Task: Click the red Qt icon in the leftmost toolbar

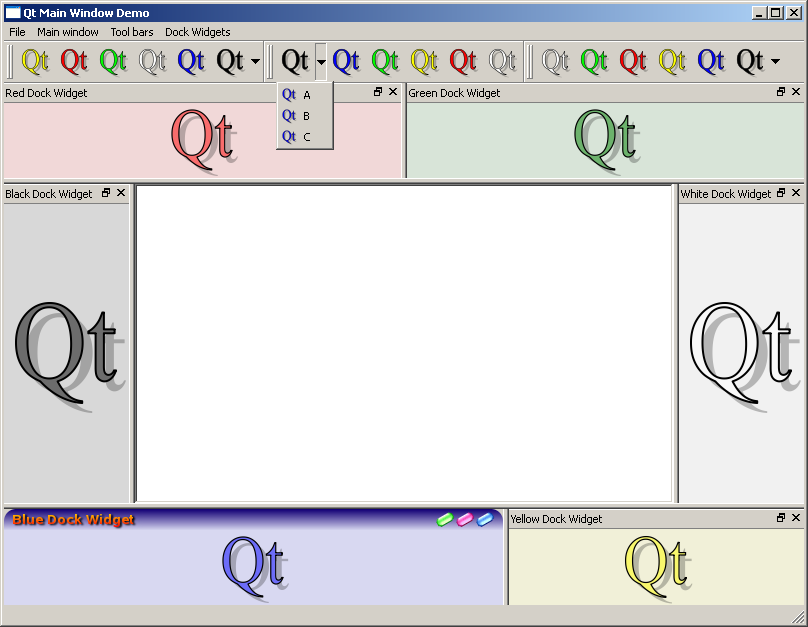Action: [74, 61]
